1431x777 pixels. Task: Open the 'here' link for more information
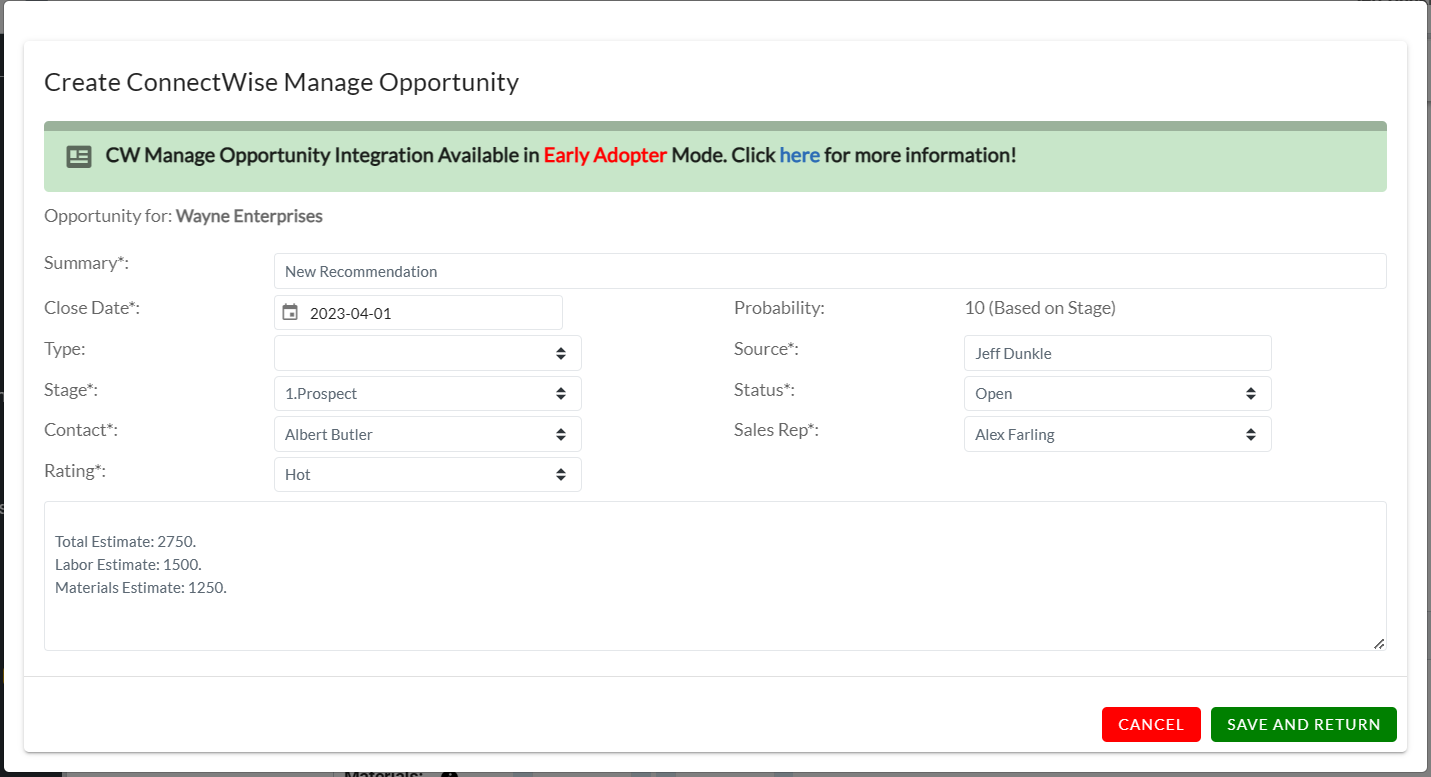coord(799,155)
